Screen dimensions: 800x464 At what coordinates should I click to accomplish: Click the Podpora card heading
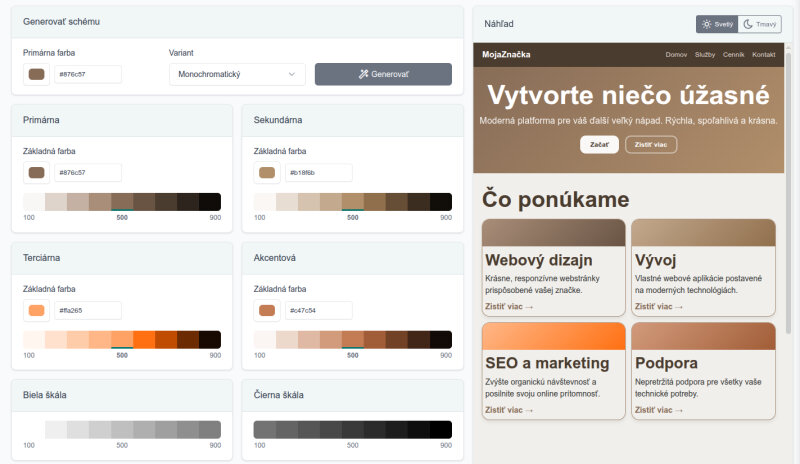coord(666,363)
